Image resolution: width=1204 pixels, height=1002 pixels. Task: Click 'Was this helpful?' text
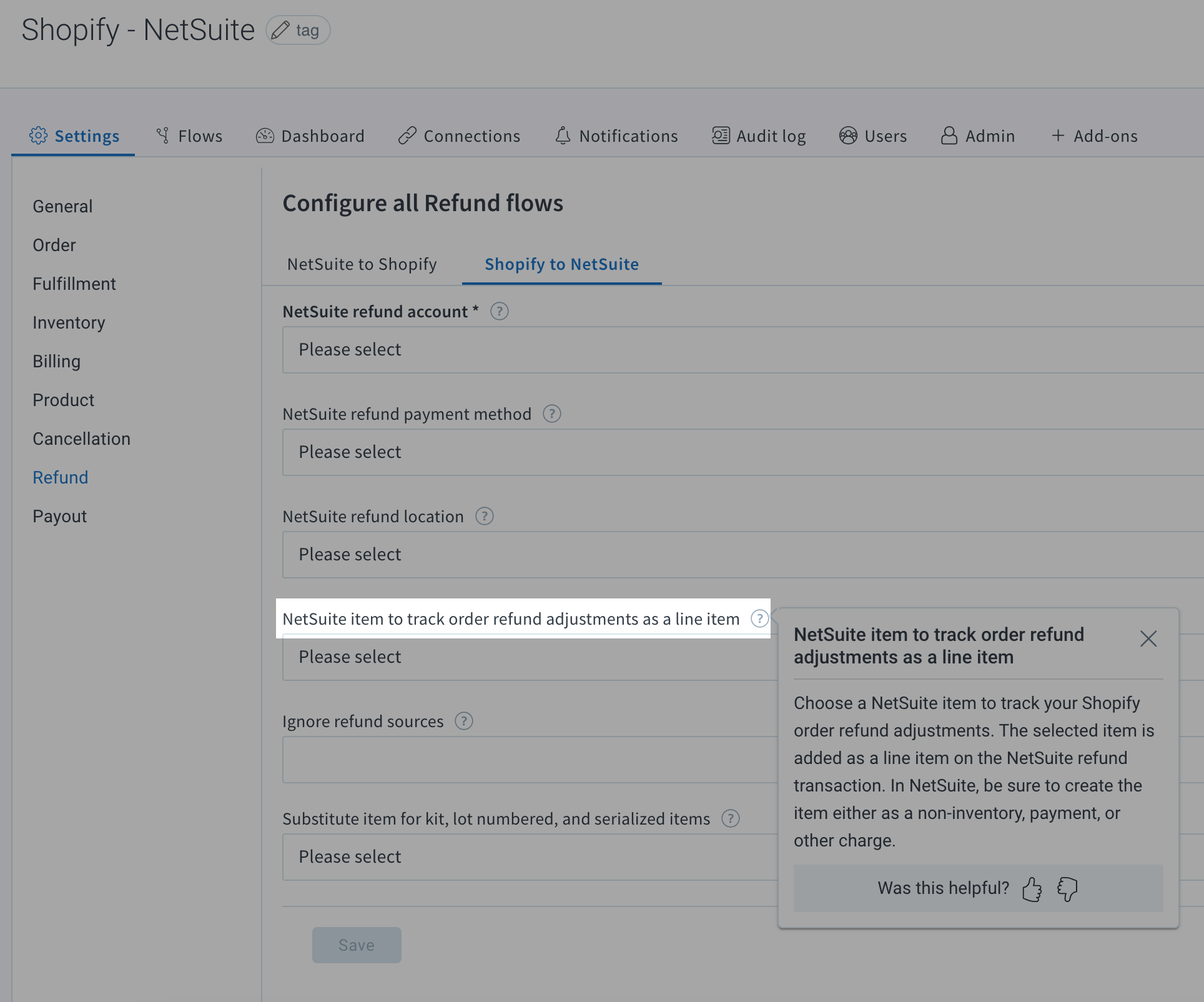[943, 888]
